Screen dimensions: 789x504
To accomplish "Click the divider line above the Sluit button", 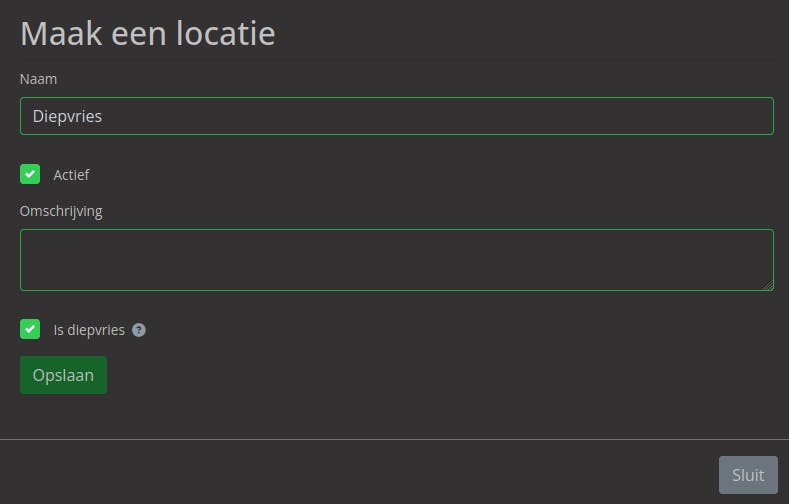I will (394, 439).
